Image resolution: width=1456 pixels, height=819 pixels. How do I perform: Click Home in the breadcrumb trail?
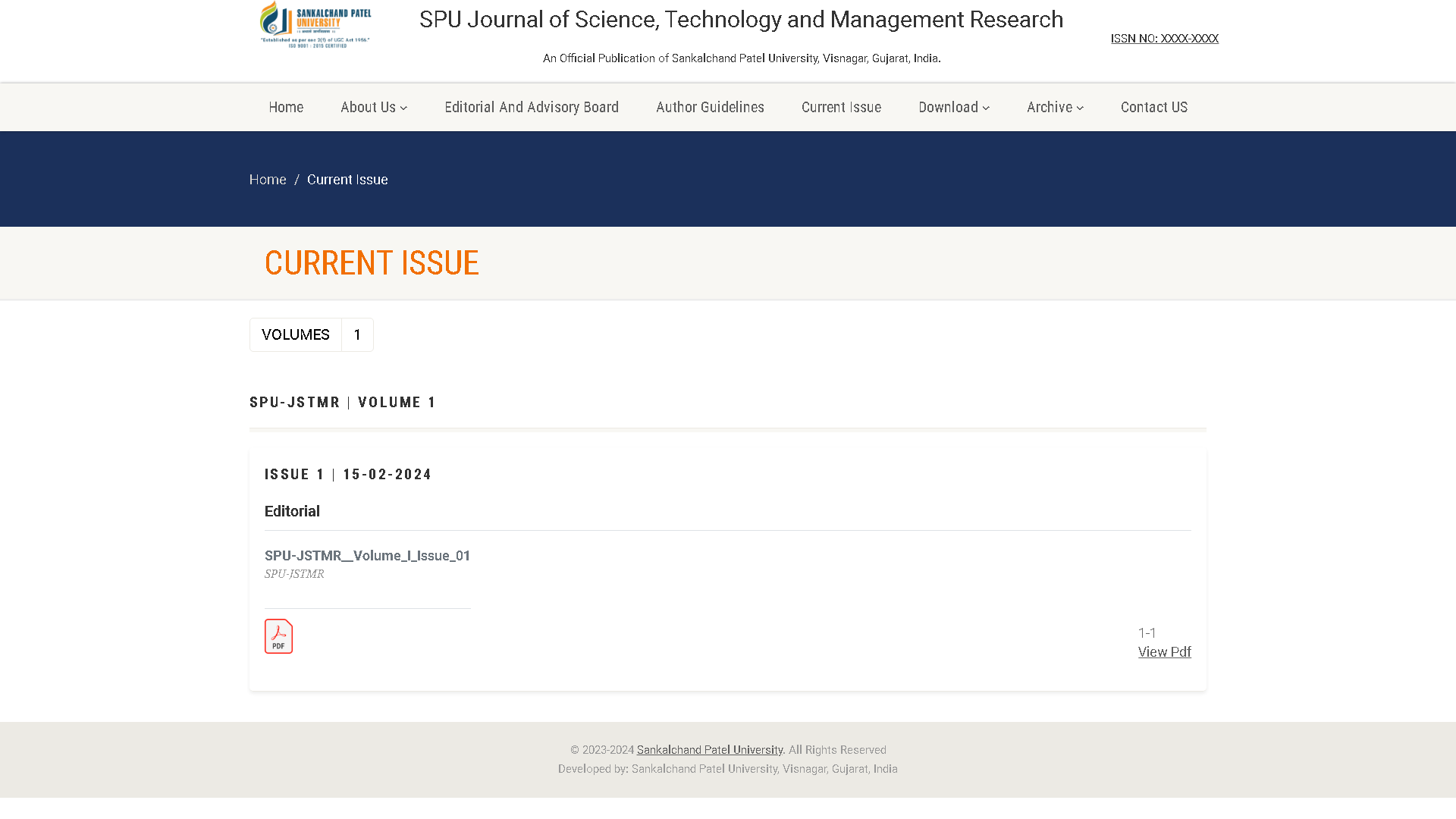[x=268, y=180]
